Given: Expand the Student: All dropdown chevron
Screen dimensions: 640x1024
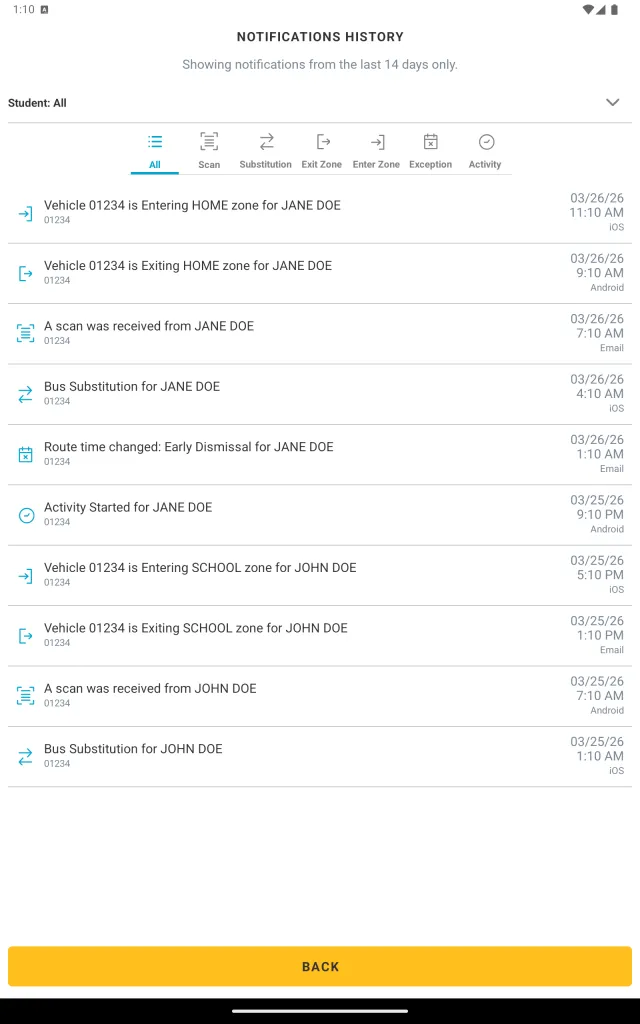Looking at the screenshot, I should point(613,103).
